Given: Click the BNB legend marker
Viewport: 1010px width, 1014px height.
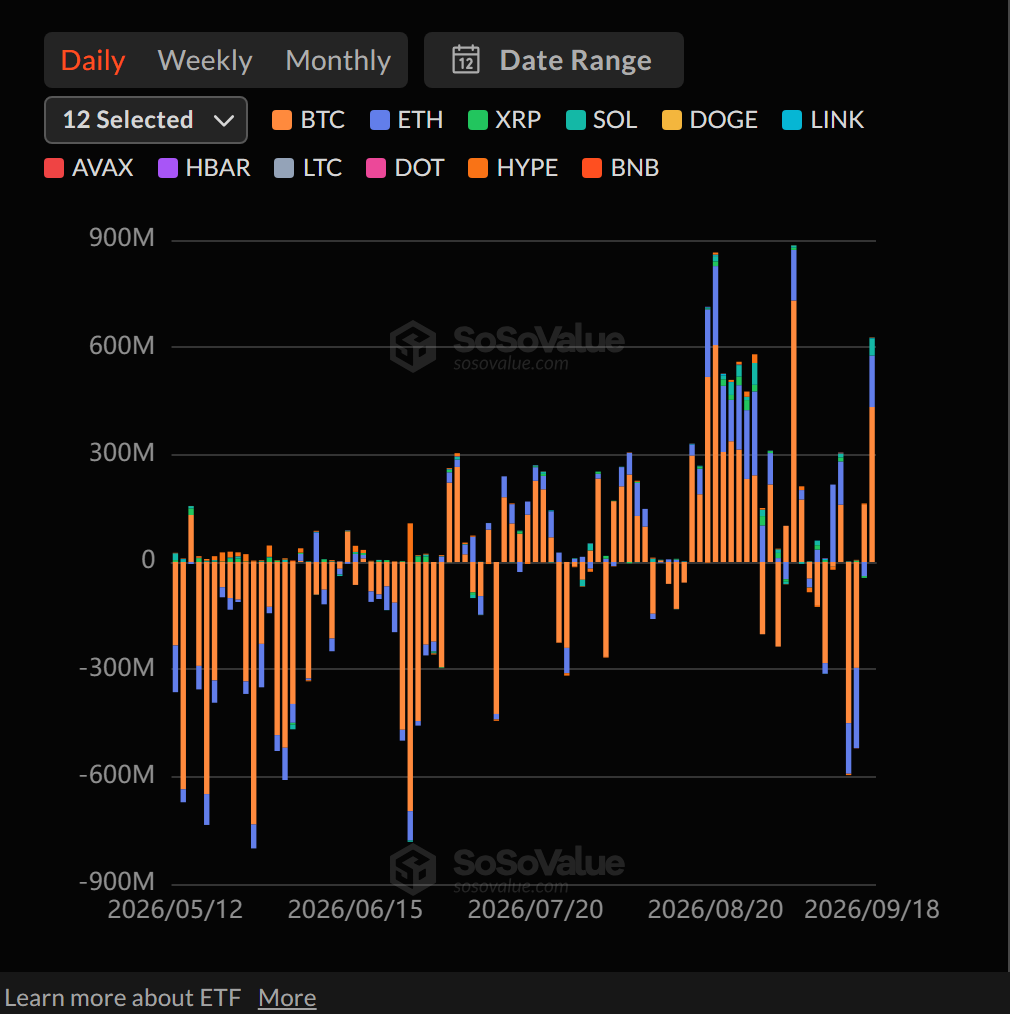Looking at the screenshot, I should tap(592, 168).
